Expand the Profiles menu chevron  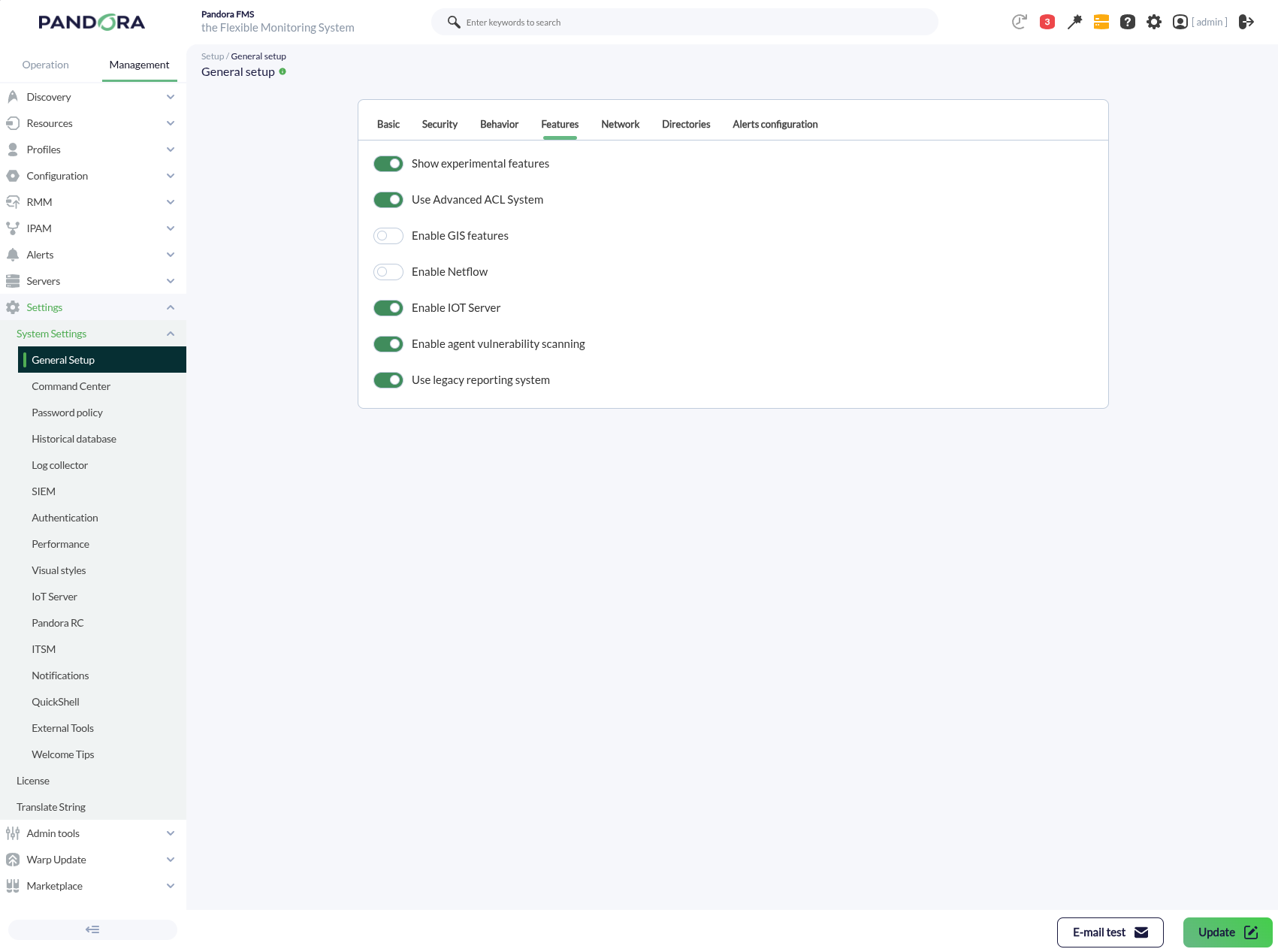point(171,150)
